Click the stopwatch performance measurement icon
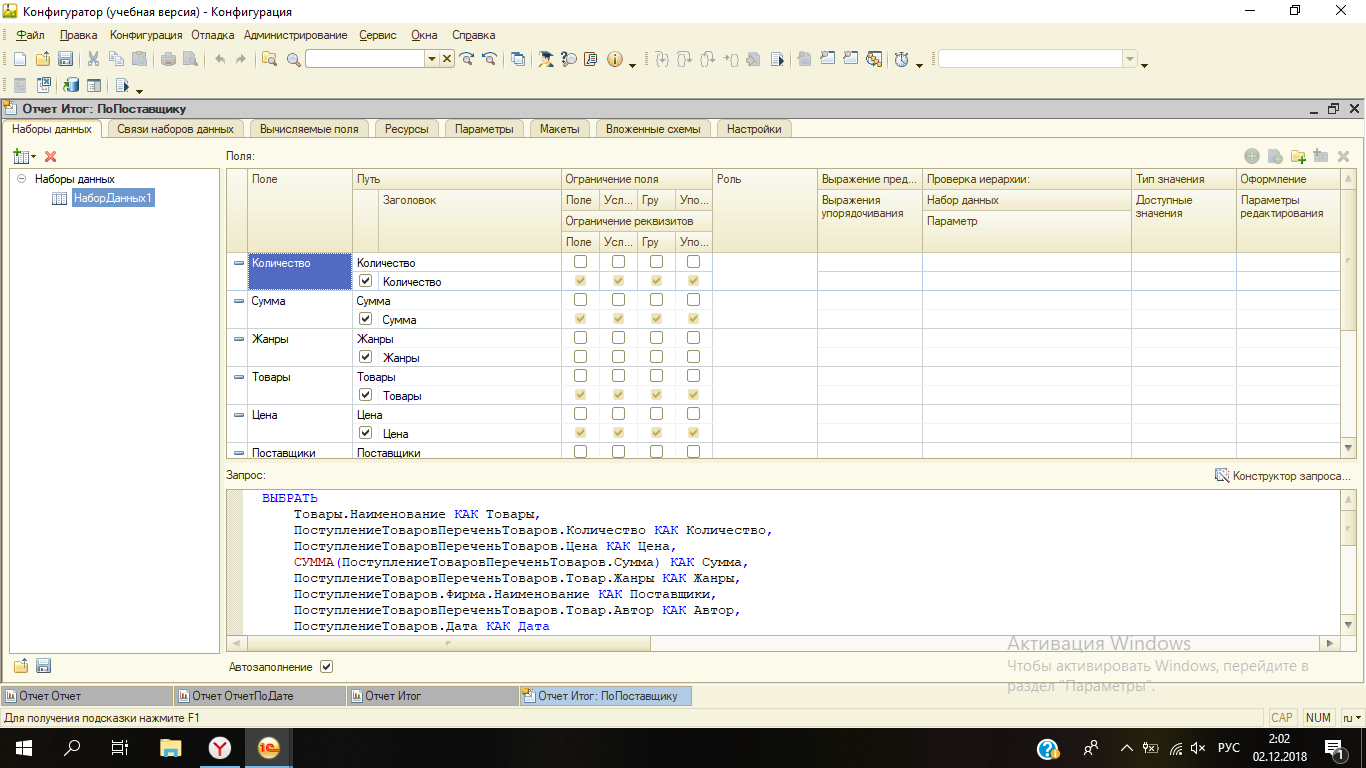1366x768 pixels. [902, 59]
